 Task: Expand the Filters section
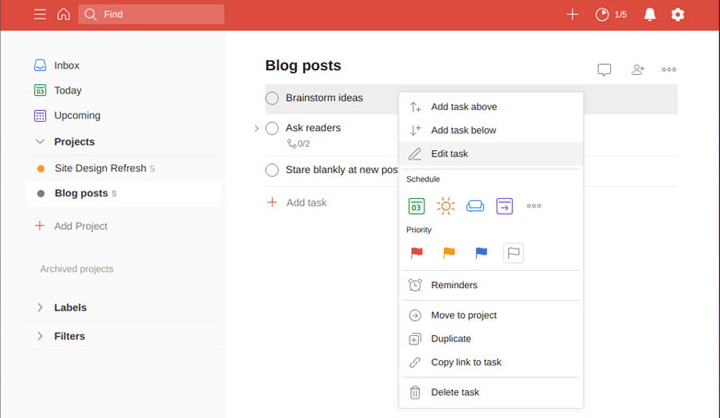coord(40,336)
